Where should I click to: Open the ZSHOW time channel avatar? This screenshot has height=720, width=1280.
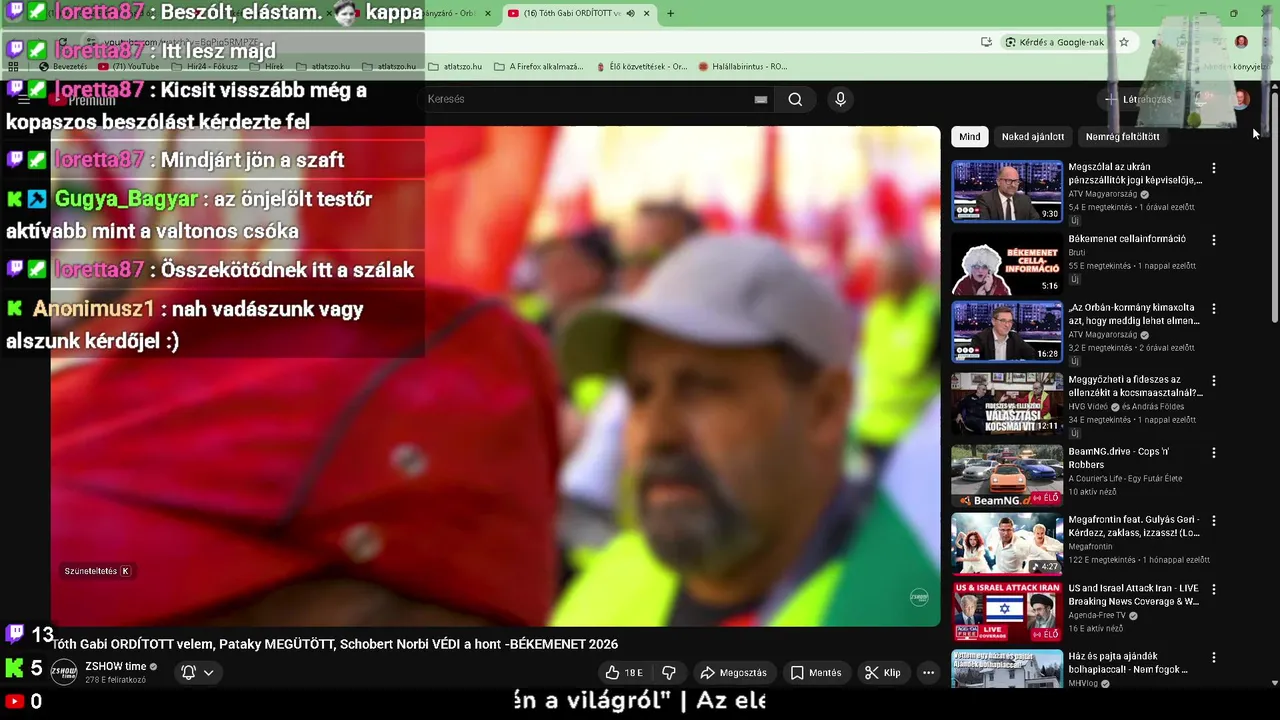tap(64, 672)
